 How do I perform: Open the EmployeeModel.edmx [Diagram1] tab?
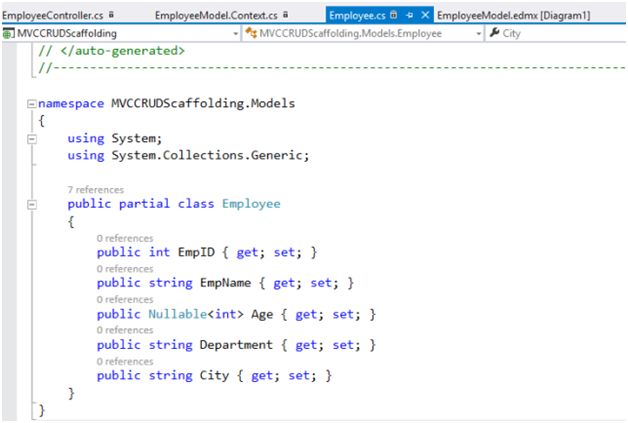[514, 15]
